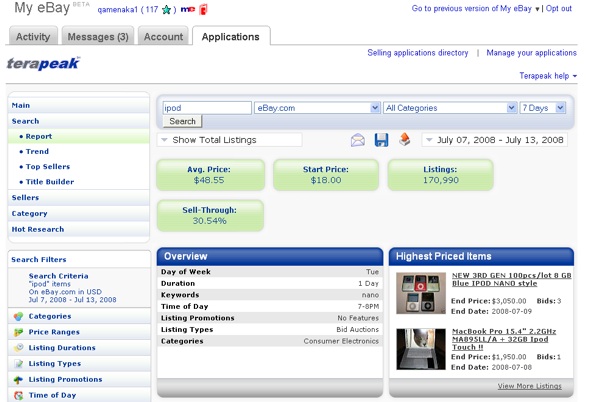Click the Listings 170,990 tile
Image resolution: width=590 pixels, height=402 pixels.
coord(440,175)
